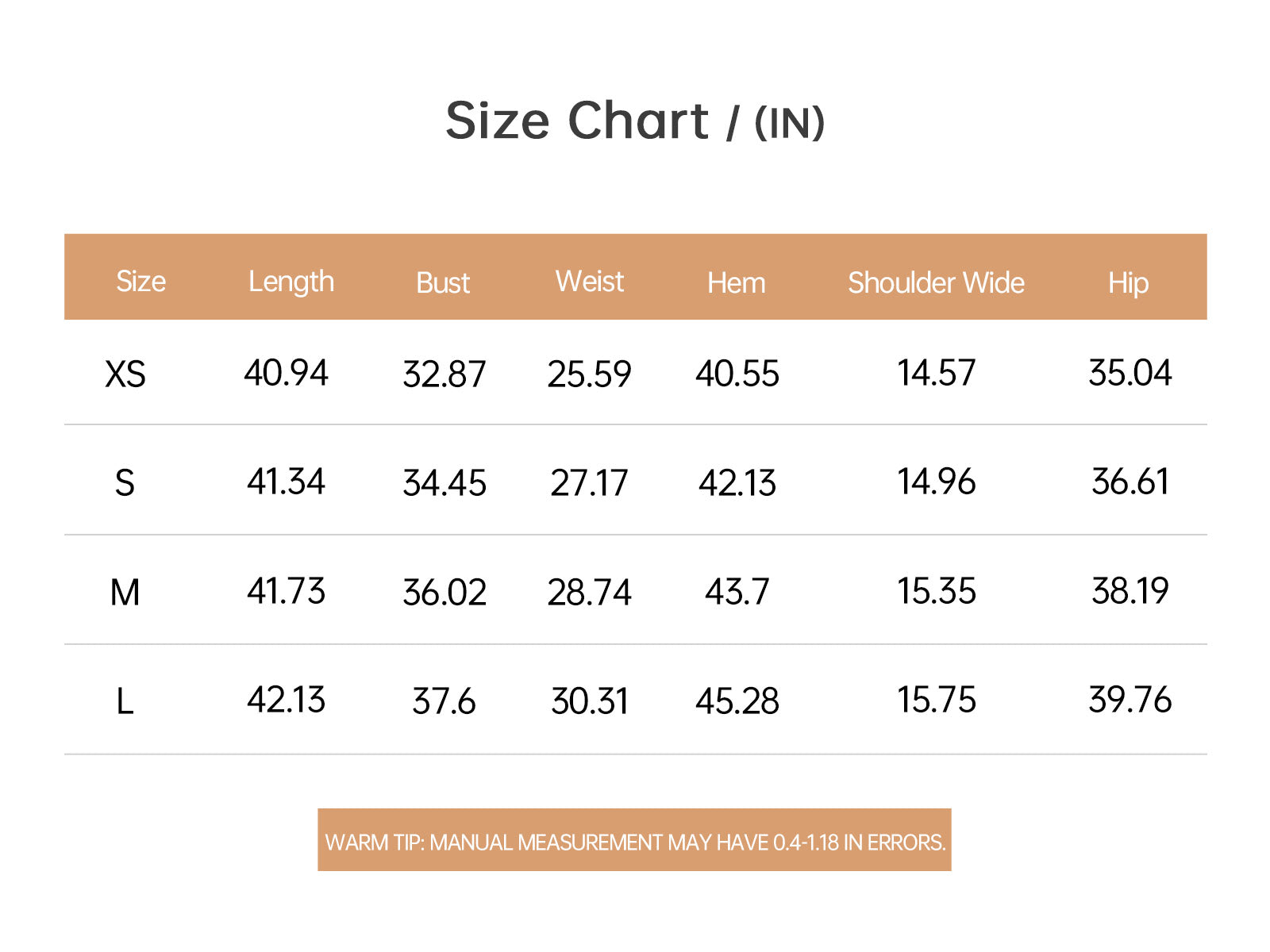This screenshot has width=1270, height=952.
Task: Click the L bust value 37.6
Action: 444,701
